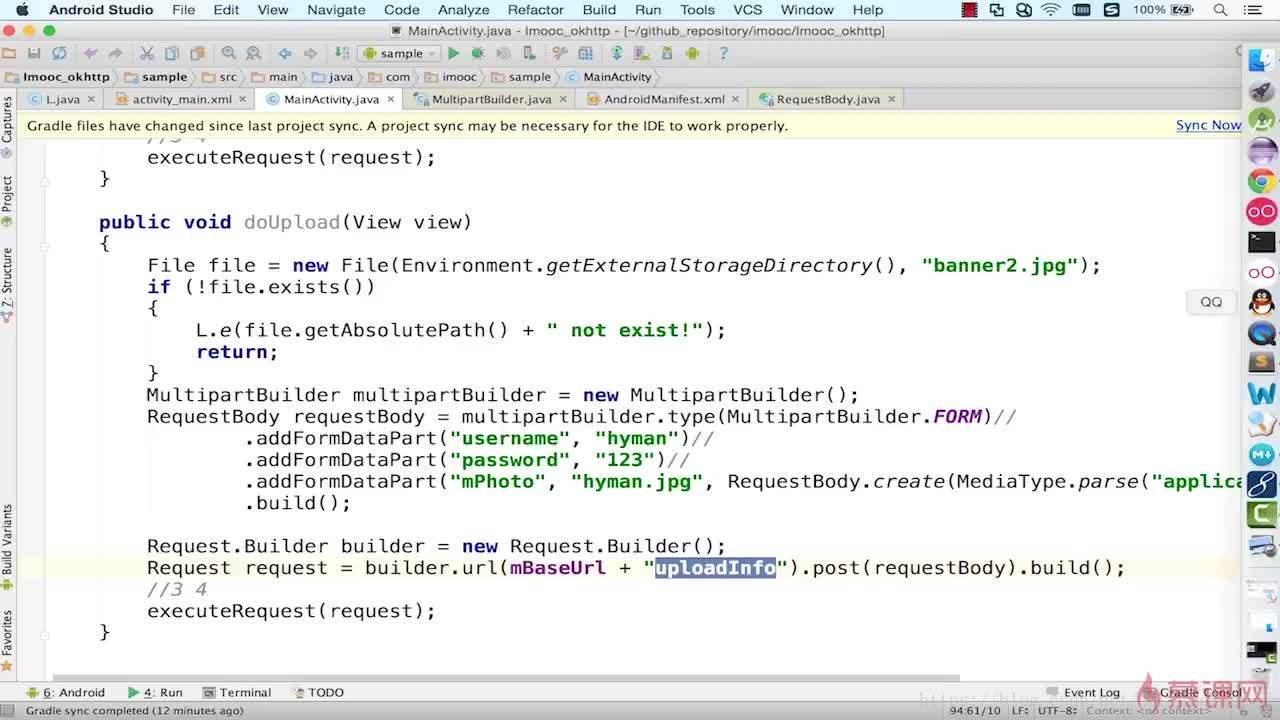Click the Debug bug icon

click(x=477, y=53)
